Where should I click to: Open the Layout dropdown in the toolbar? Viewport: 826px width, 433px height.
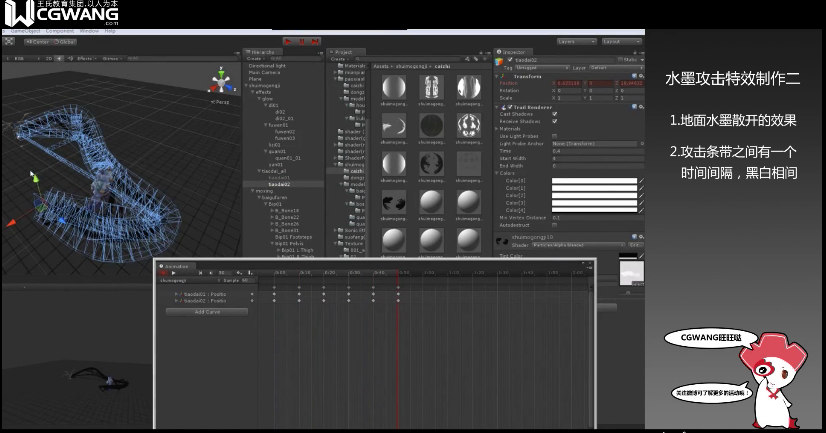[x=622, y=41]
